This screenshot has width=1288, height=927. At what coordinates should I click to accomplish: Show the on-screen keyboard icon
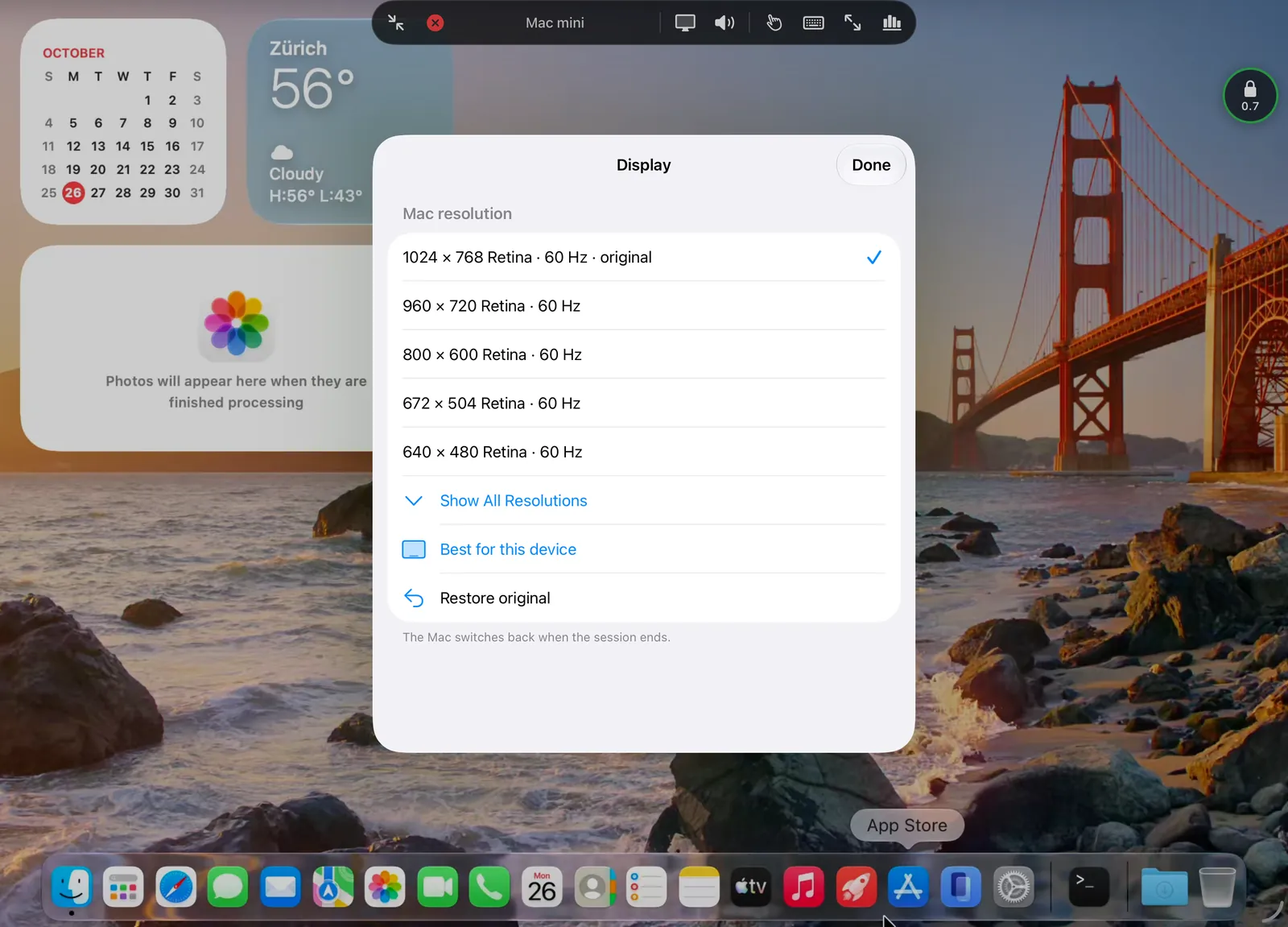814,23
